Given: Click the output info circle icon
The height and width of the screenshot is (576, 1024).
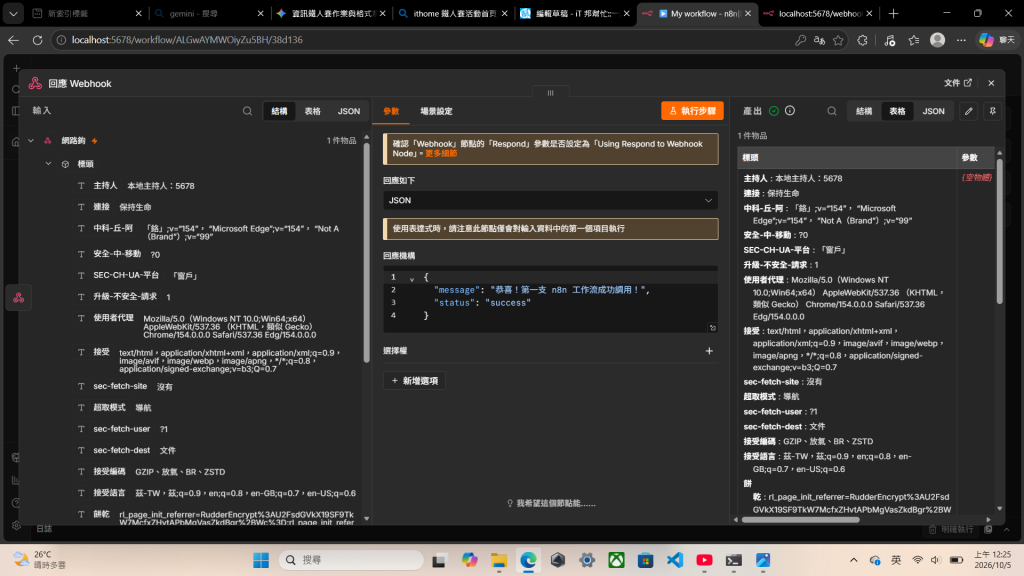Looking at the screenshot, I should 790,111.
